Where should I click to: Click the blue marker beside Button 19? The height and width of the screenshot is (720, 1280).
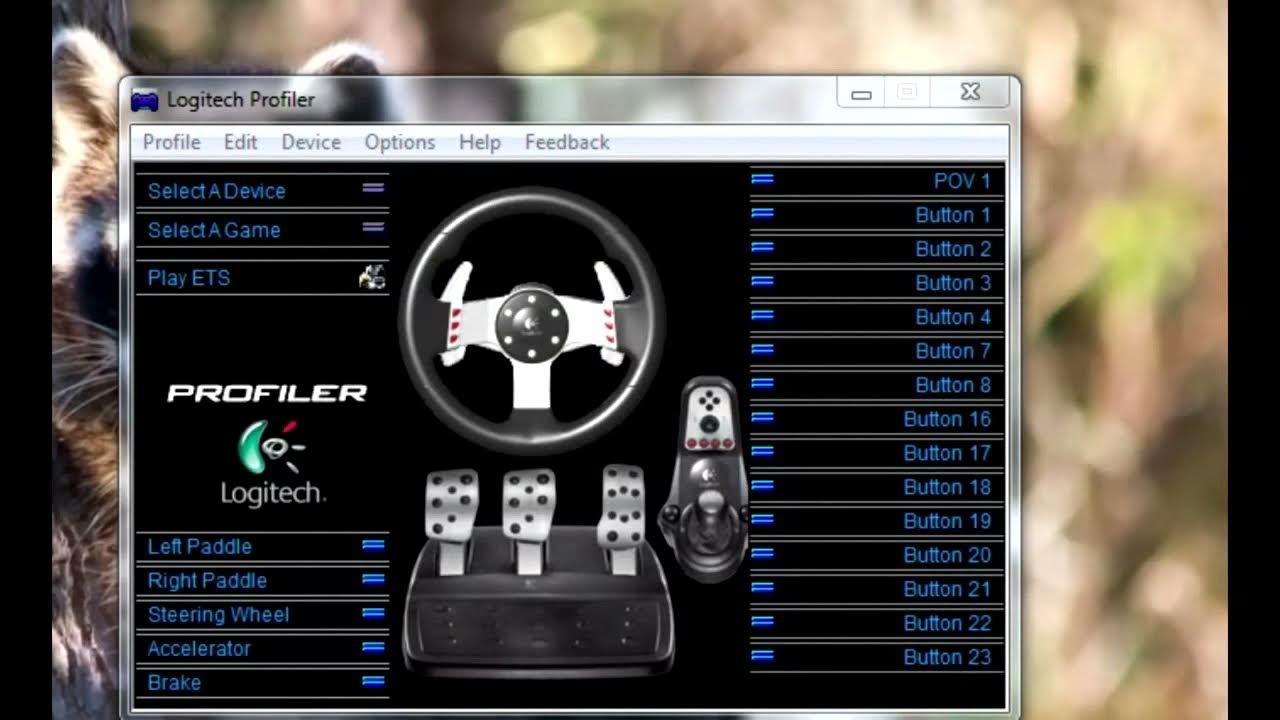[762, 519]
